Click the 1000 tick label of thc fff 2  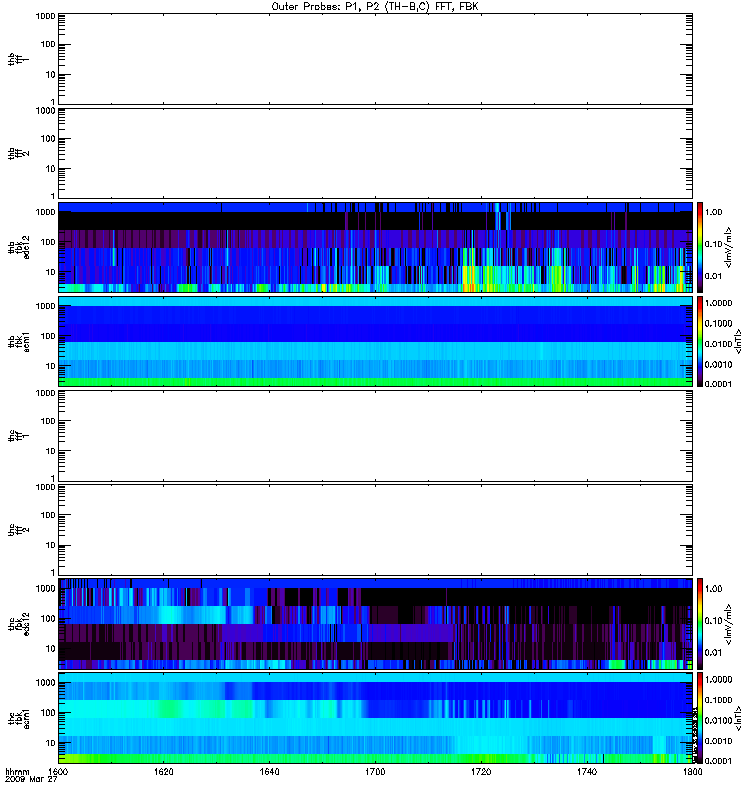tap(45, 487)
